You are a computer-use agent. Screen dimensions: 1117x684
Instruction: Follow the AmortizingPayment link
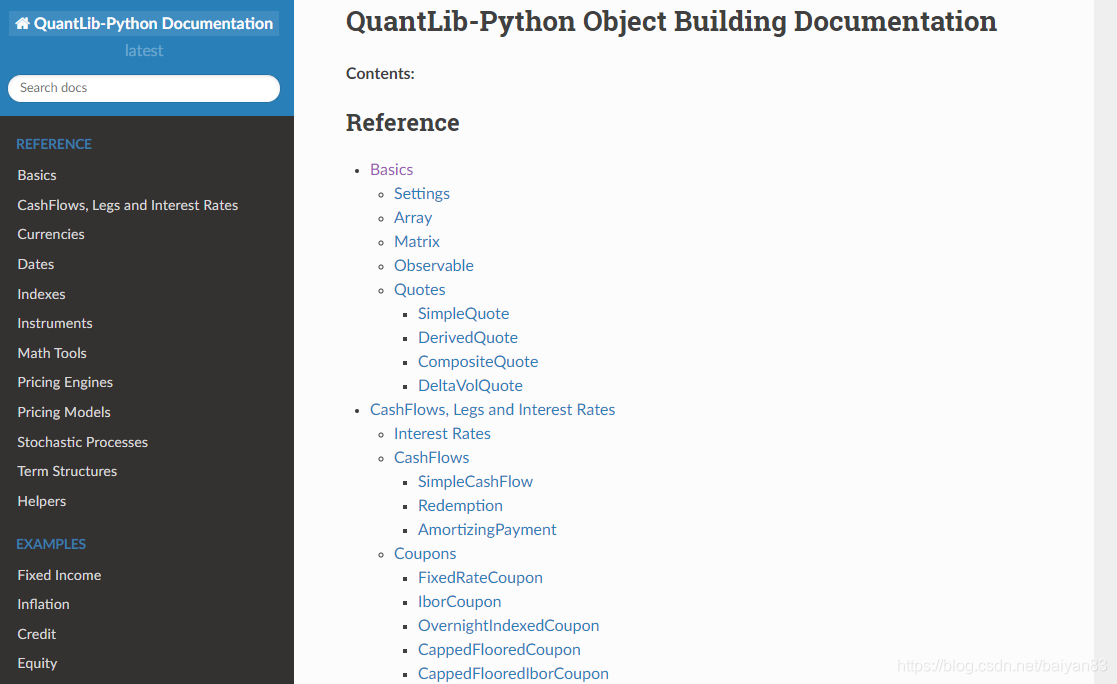(487, 529)
